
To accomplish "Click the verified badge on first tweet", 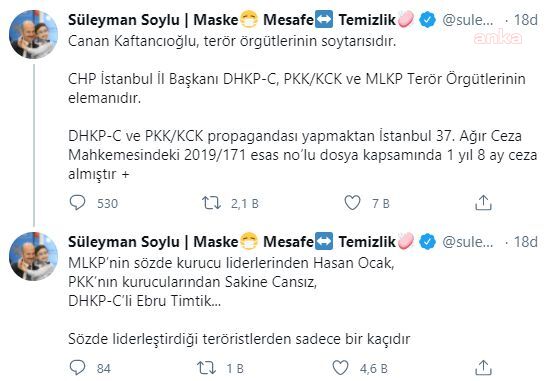I will click(x=427, y=20).
